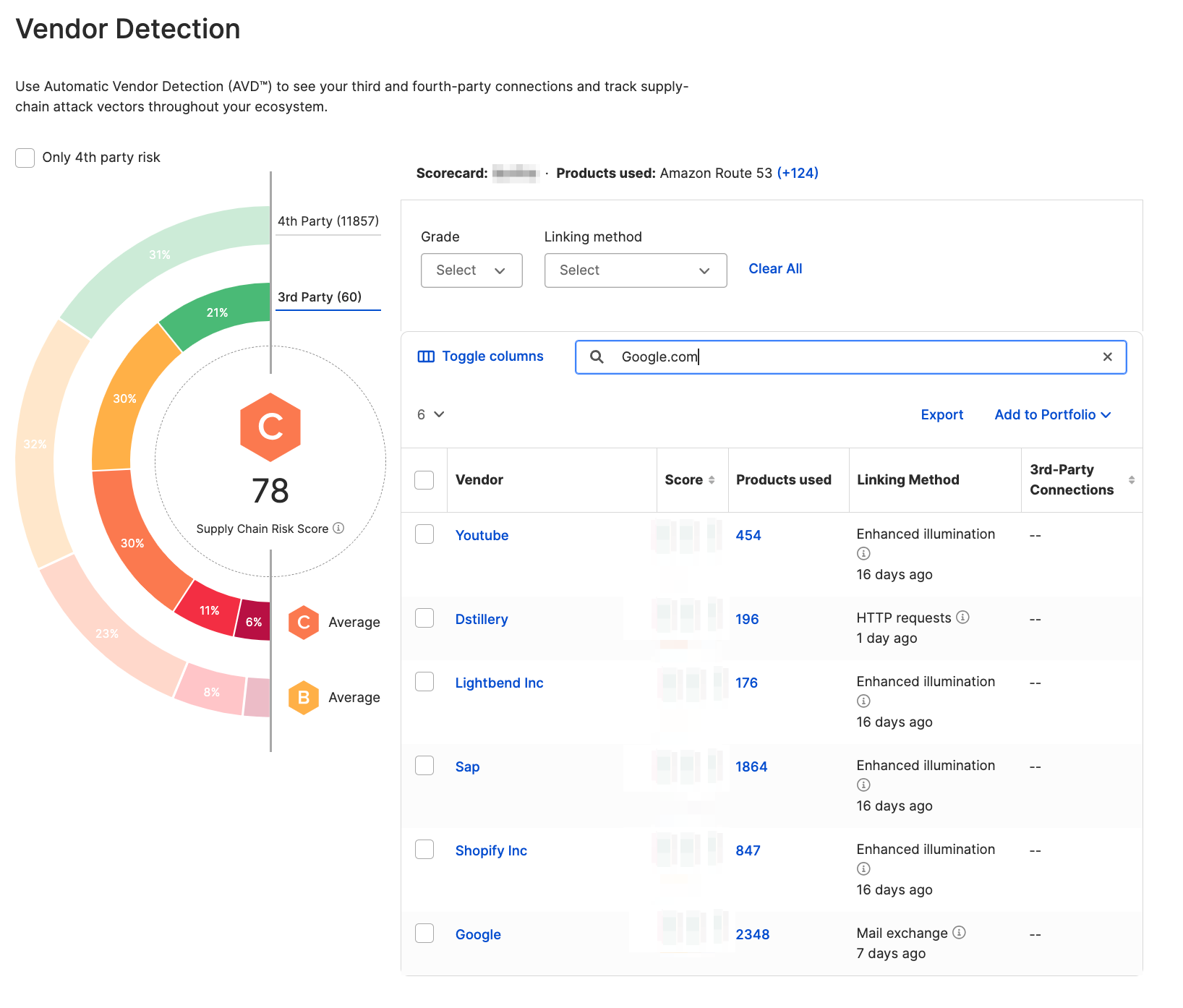This screenshot has width=1183, height=1008.
Task: Open Mail exchange info icon for Google
Action: 959,933
